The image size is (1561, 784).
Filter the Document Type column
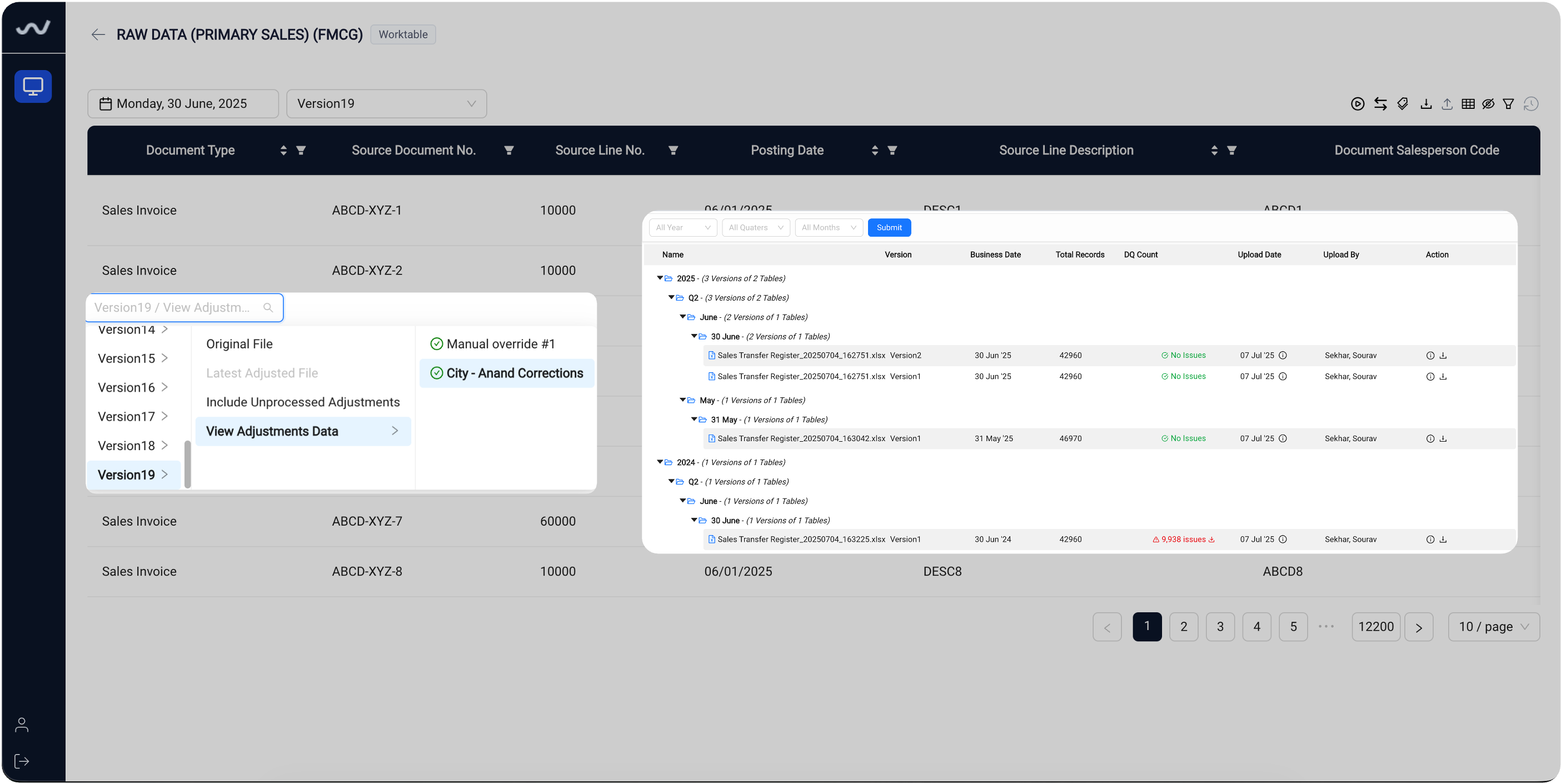301,150
